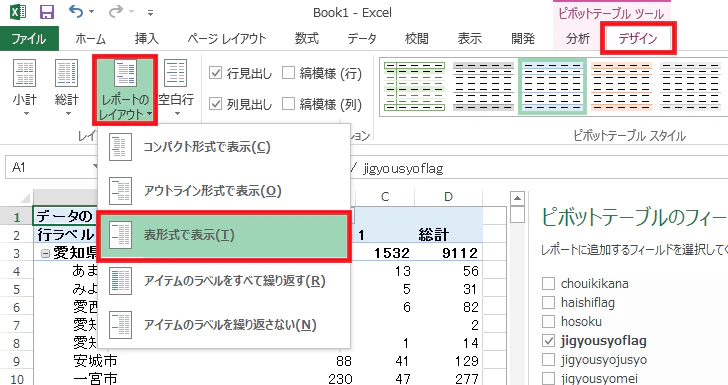Select 表形式で表示 layout option

click(x=224, y=235)
